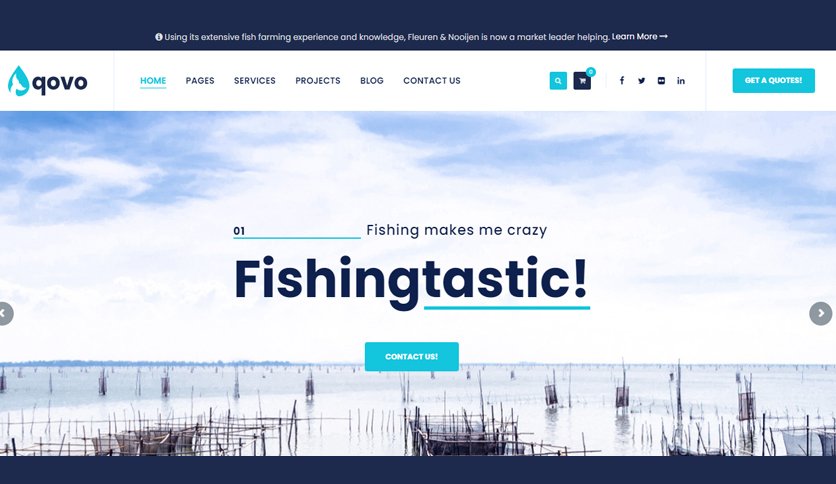Click the cart item count badge
This screenshot has height=484, width=836.
coord(591,72)
